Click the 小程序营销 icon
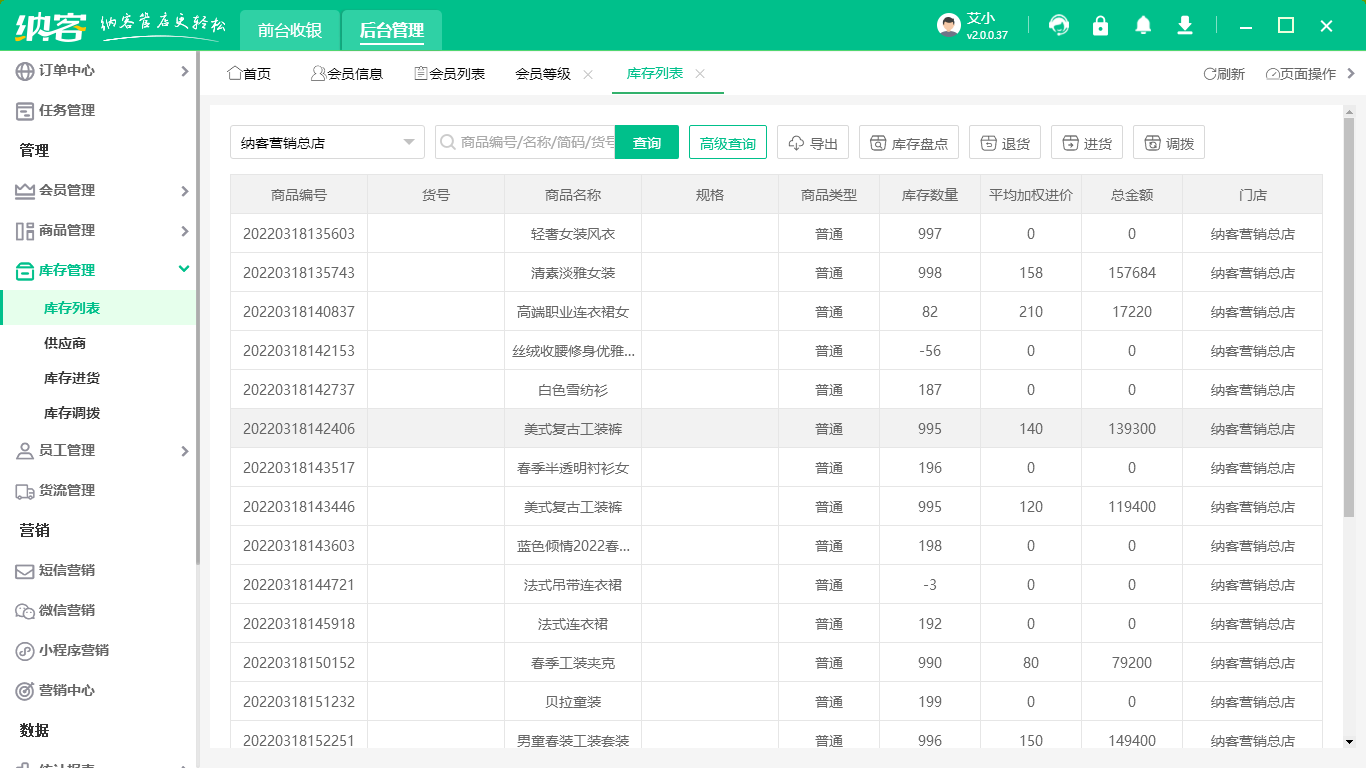This screenshot has height=768, width=1366. click(25, 651)
